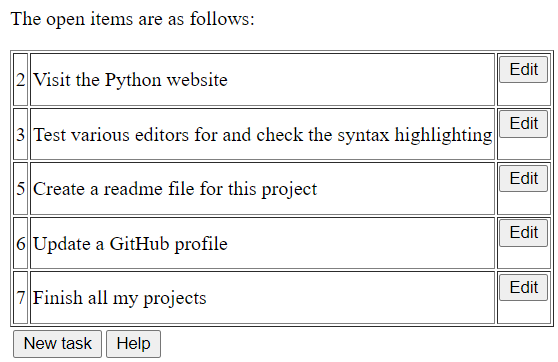Select text "Finish all my projects"
Viewport: 558px width, 362px height.
[x=120, y=298]
